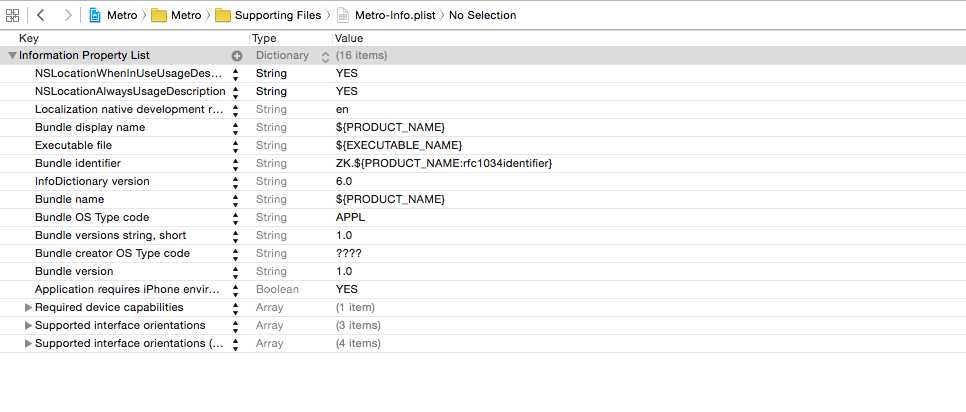Go forward with the right arrow
Image resolution: width=966 pixels, height=412 pixels.
point(67,15)
